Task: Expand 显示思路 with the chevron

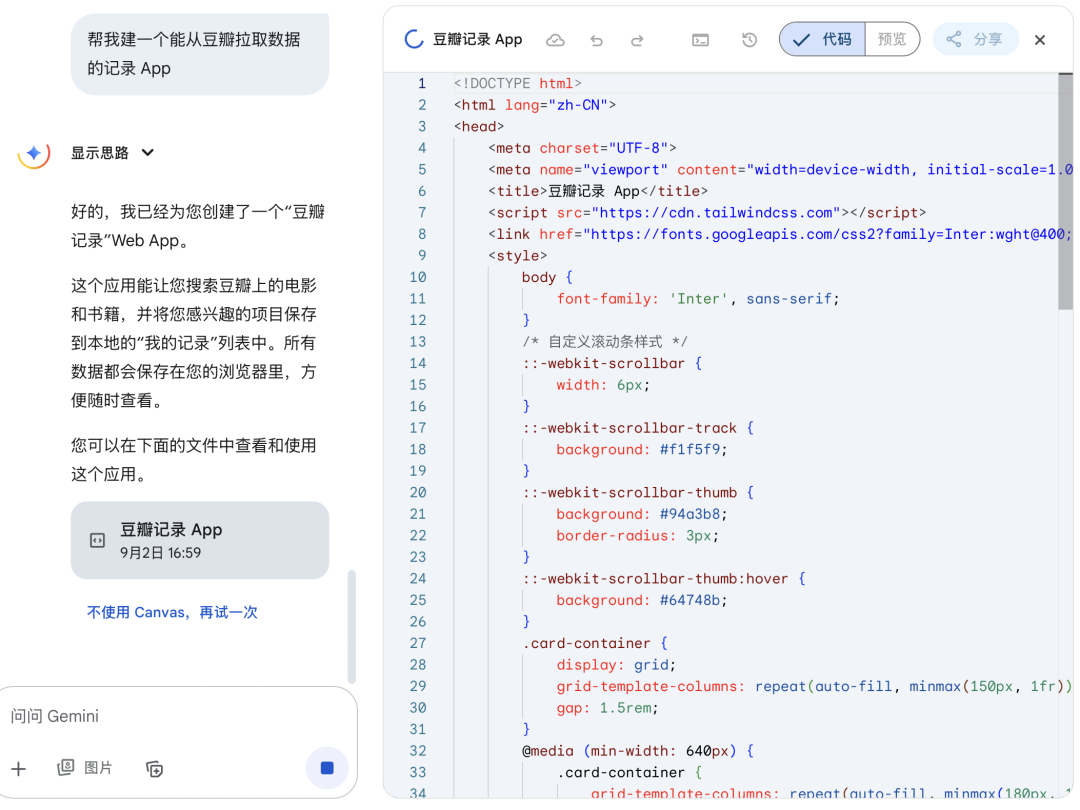Action: (x=148, y=153)
